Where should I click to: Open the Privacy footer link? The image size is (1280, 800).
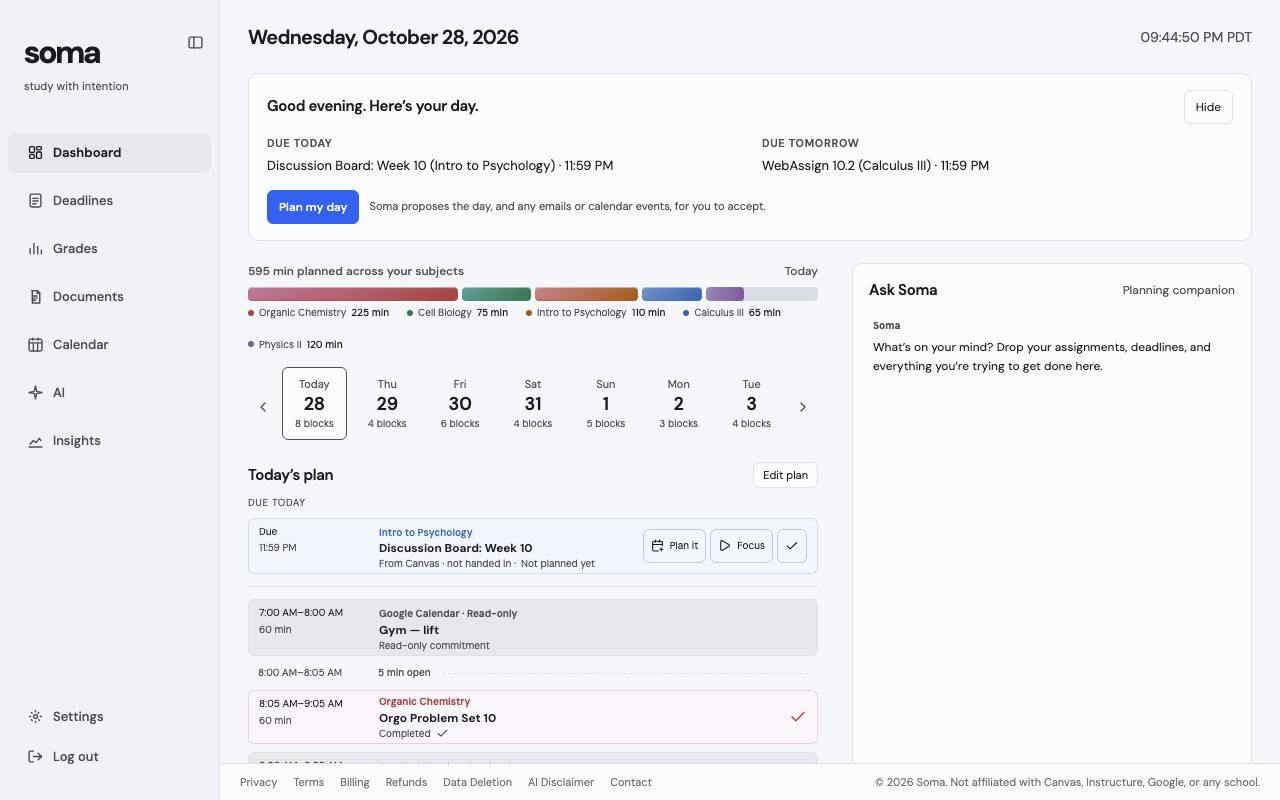(258, 782)
